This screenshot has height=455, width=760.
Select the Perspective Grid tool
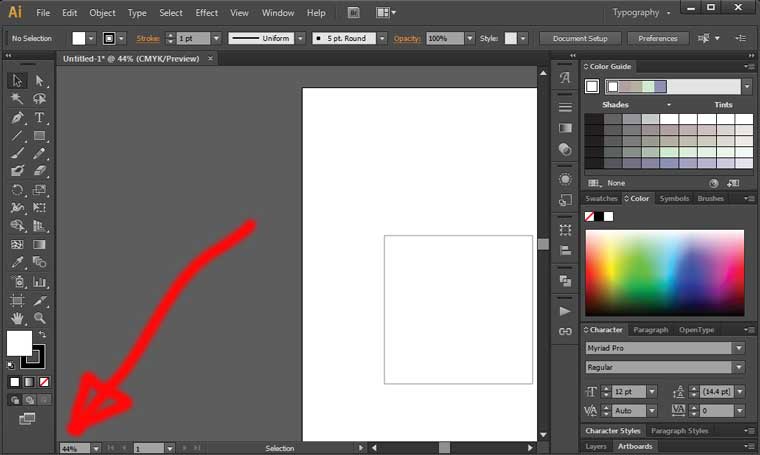tap(39, 226)
